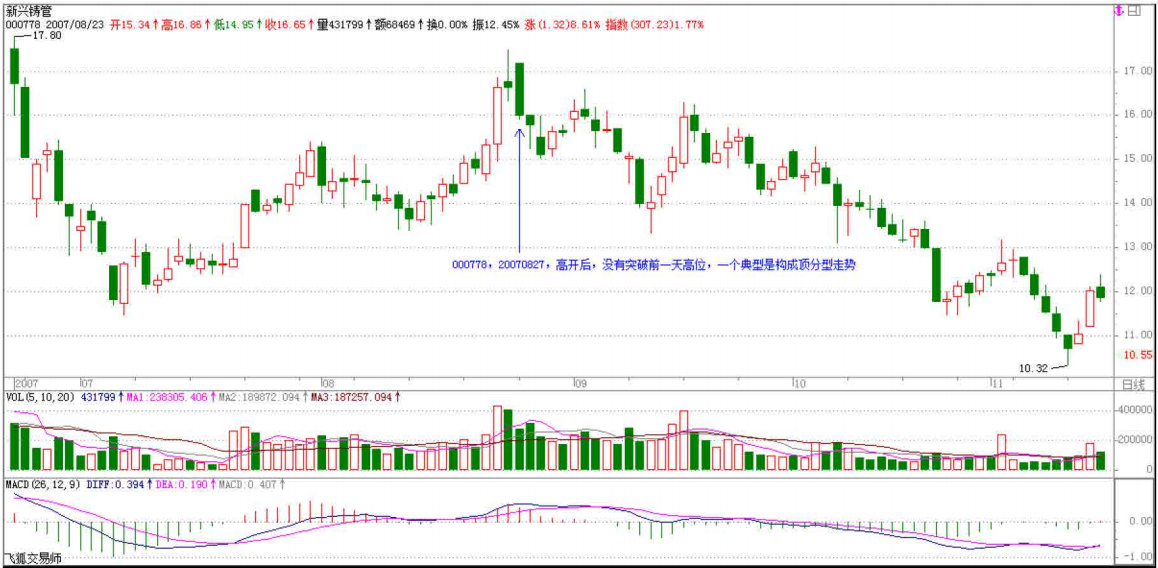Open the 日线 period selector
This screenshot has width=1158, height=568.
(x=1132, y=385)
